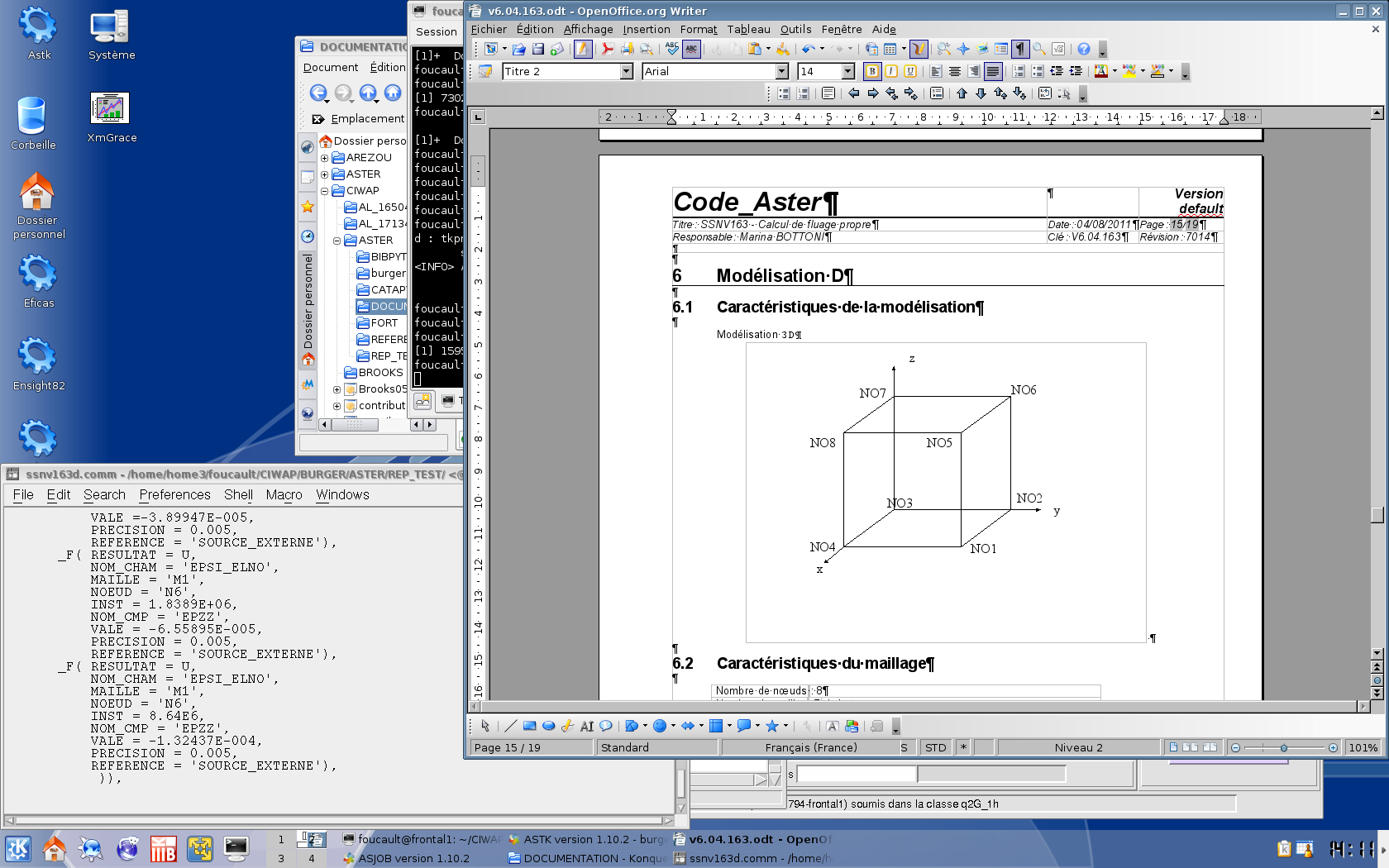Toggle Italic formatting

891,72
